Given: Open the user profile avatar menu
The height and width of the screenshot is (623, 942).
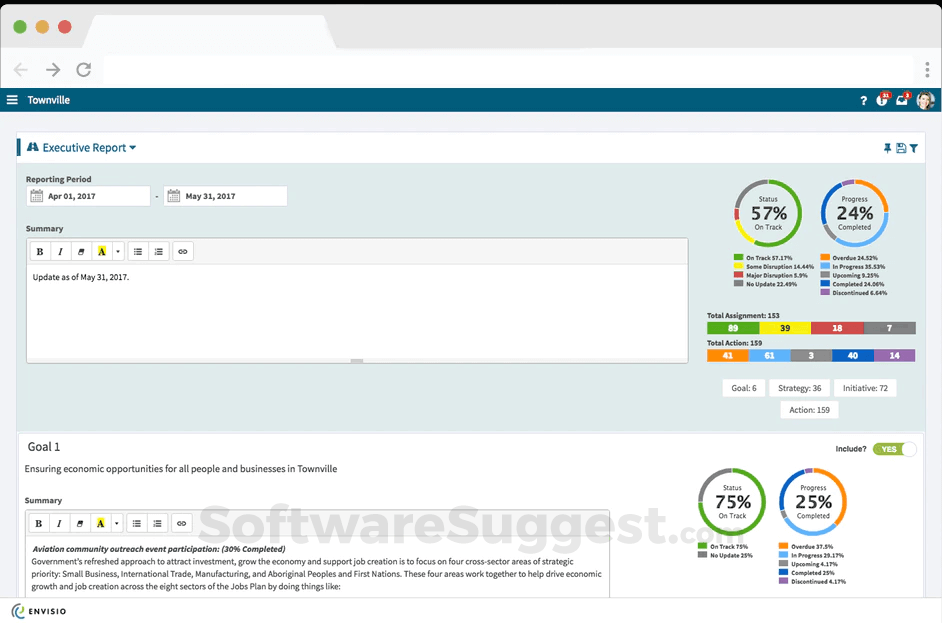Looking at the screenshot, I should tap(925, 100).
